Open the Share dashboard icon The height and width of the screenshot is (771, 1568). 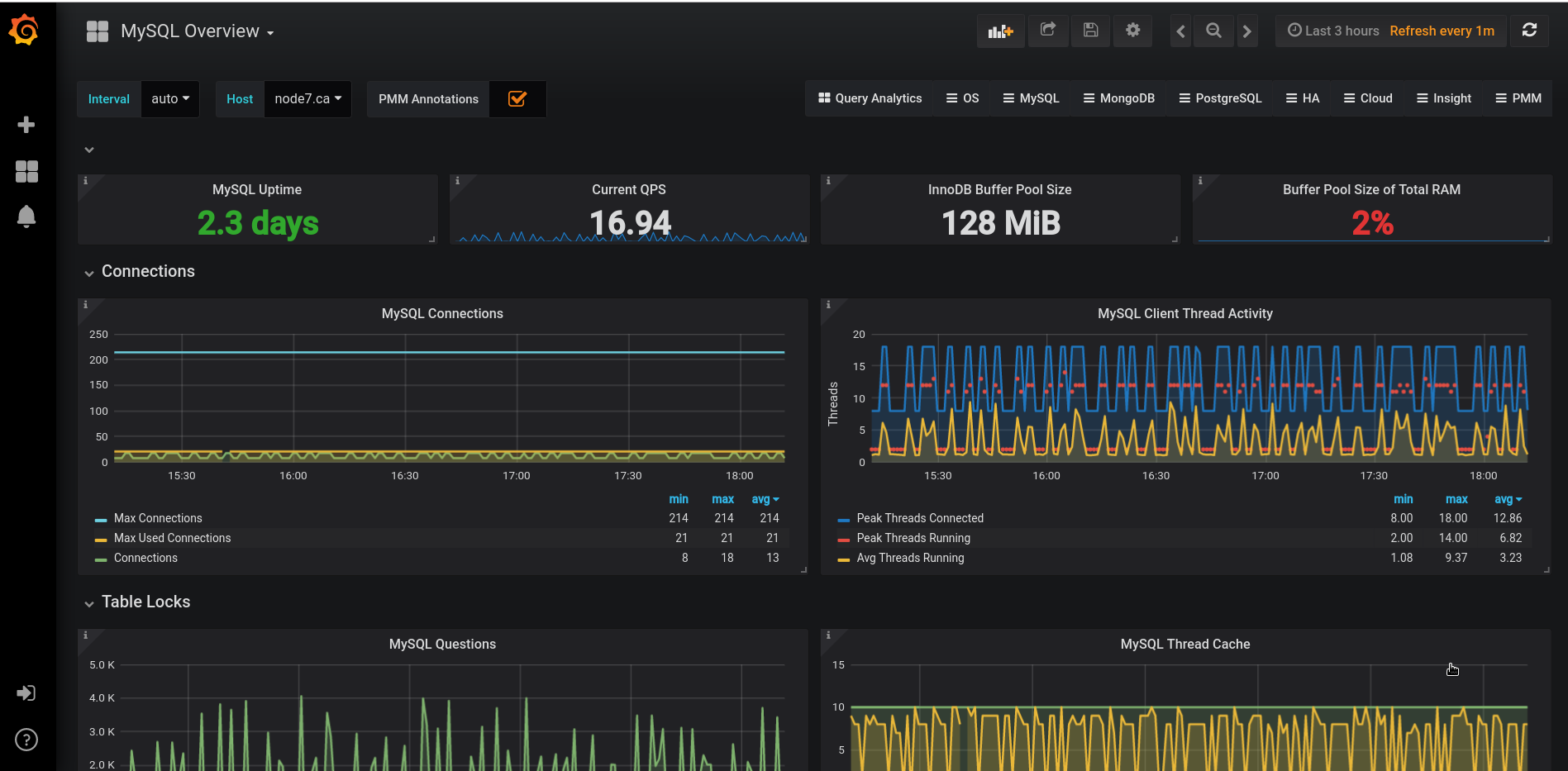(1048, 31)
